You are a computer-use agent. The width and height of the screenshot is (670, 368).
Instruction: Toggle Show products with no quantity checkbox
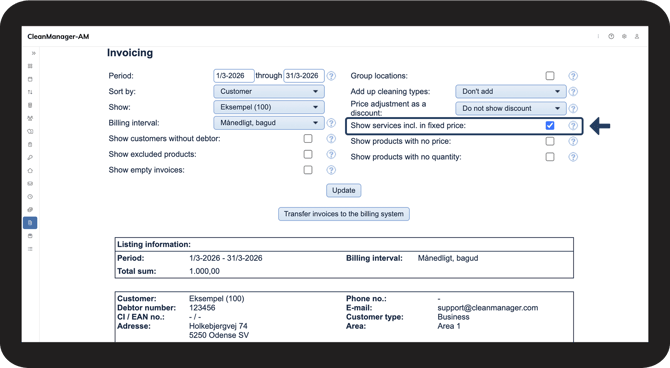550,157
